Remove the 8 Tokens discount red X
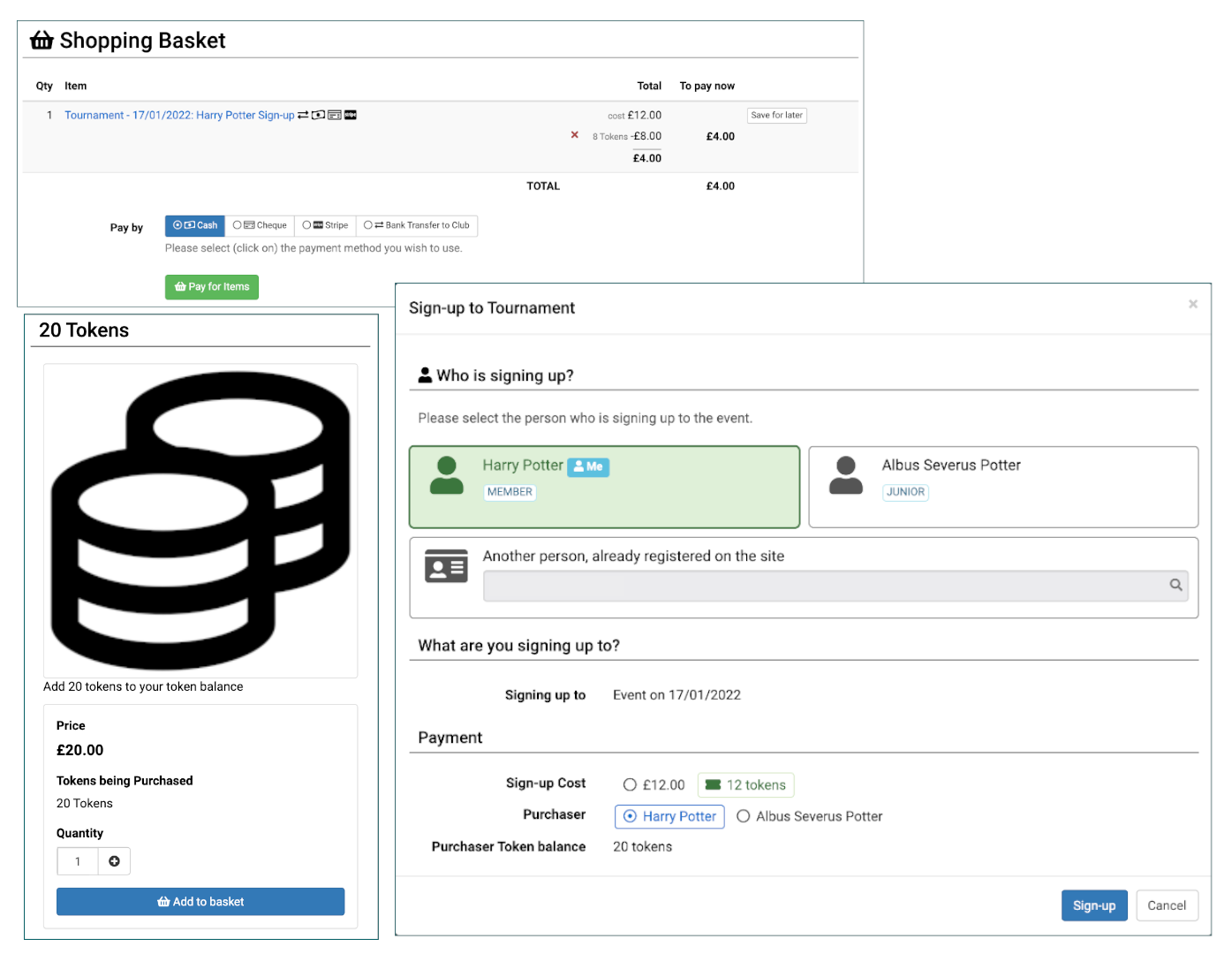The width and height of the screenshot is (1232, 954). 574,135
